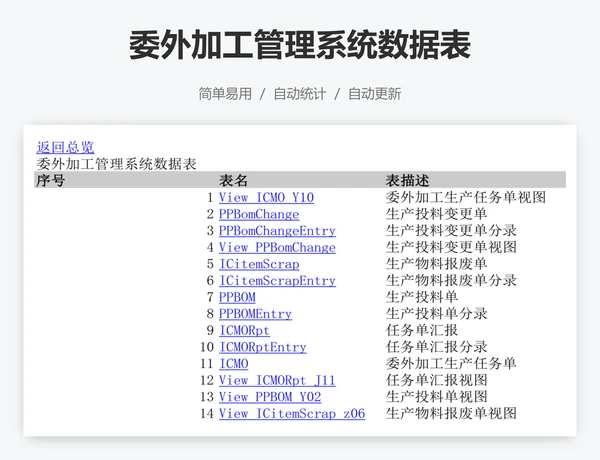
Task: Open the View_ICMORpt_J11 link
Action: coord(277,380)
